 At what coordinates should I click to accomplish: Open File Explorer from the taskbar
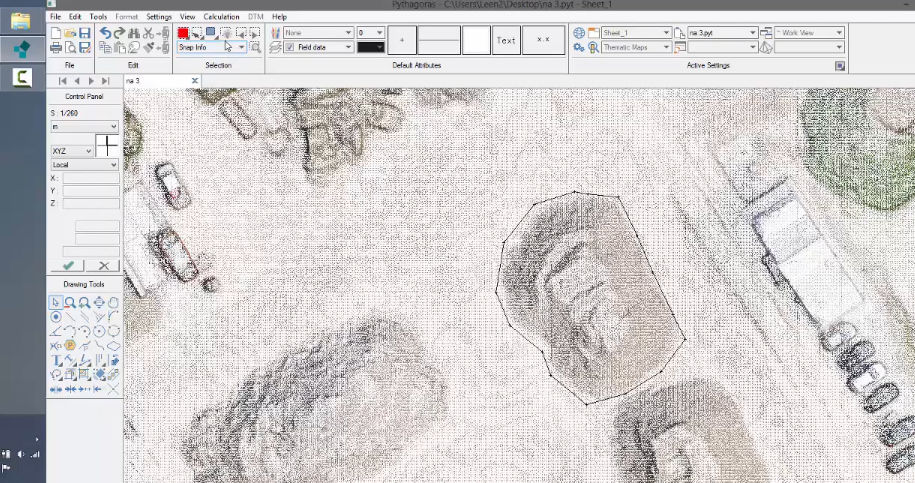coord(21,22)
